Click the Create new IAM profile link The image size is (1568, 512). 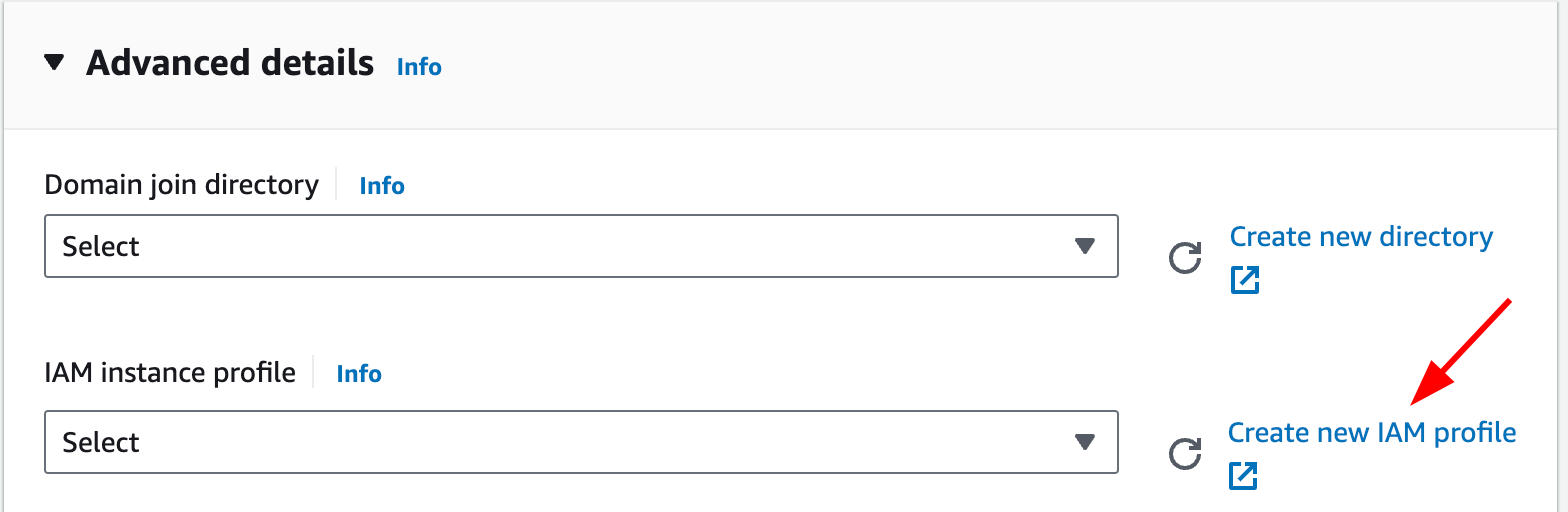1371,433
